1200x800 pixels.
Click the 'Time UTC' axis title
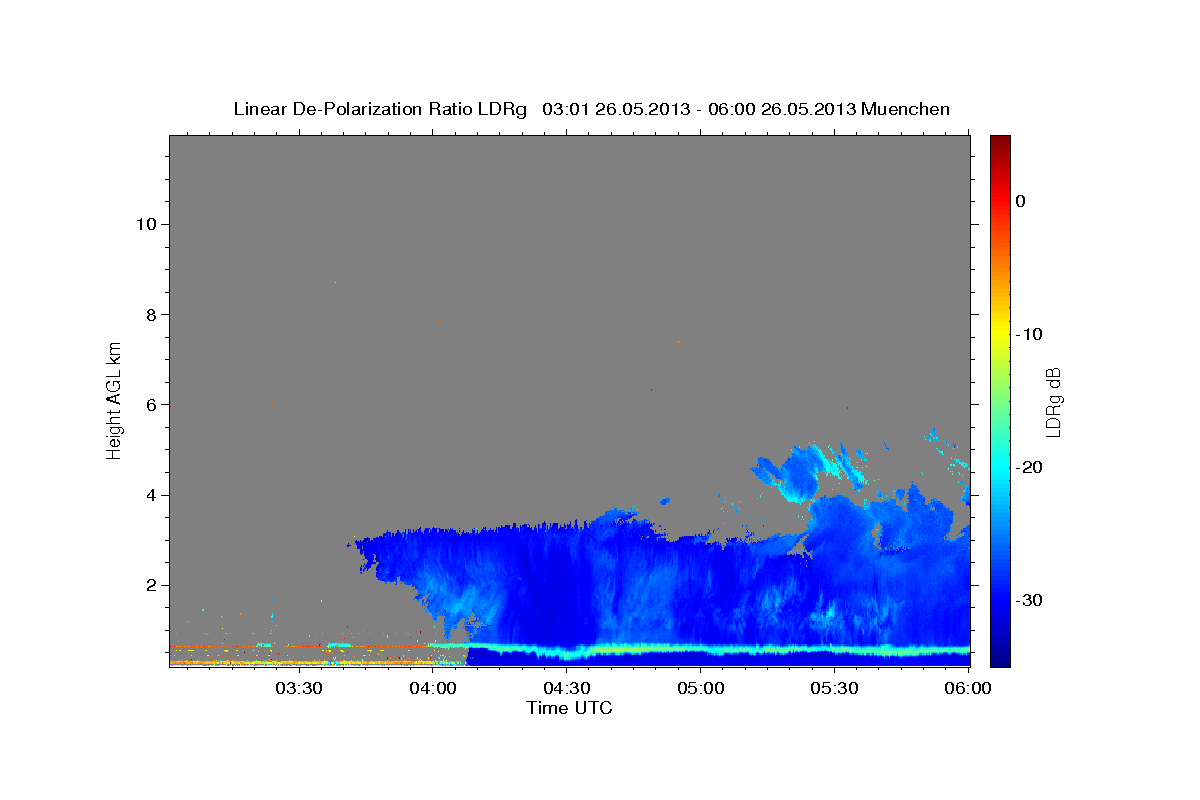[x=569, y=708]
